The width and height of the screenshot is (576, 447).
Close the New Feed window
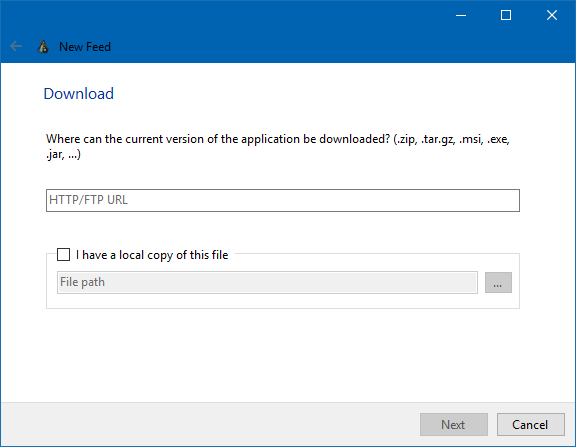pyautogui.click(x=552, y=15)
